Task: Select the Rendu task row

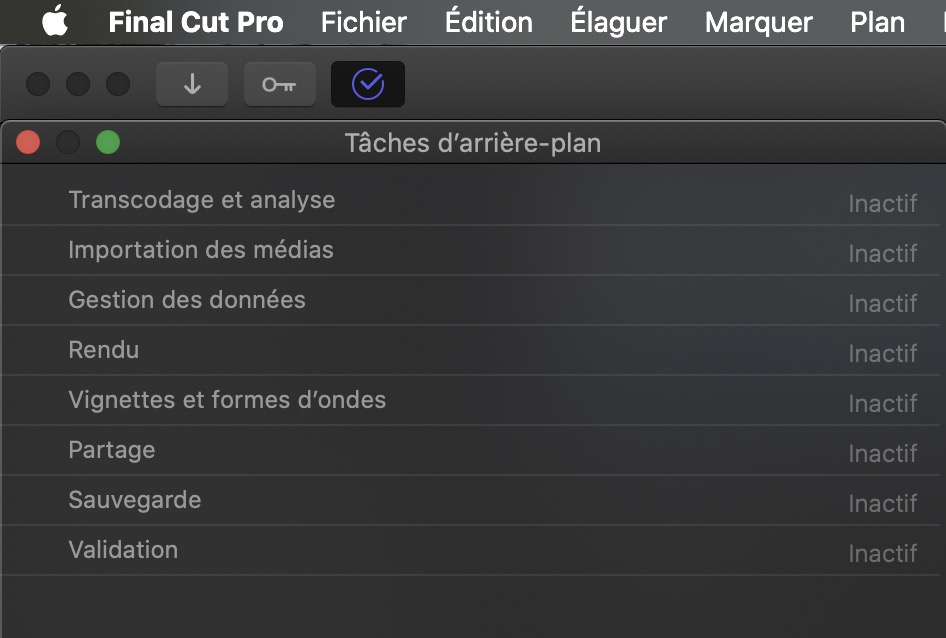Action: point(471,351)
